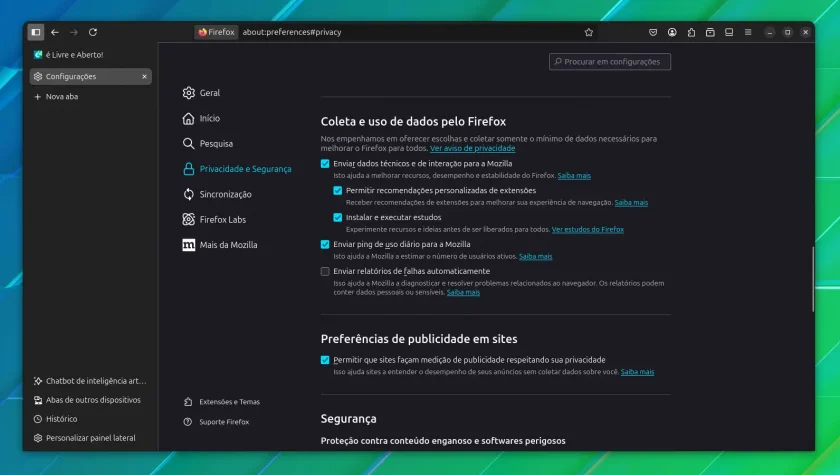The width and height of the screenshot is (840, 475).
Task: Open the AI chatbot sidebar tool
Action: [x=90, y=381]
